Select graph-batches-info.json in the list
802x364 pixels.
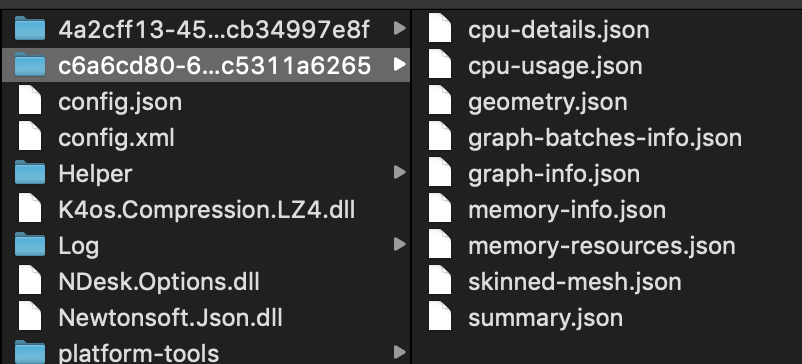tap(605, 138)
